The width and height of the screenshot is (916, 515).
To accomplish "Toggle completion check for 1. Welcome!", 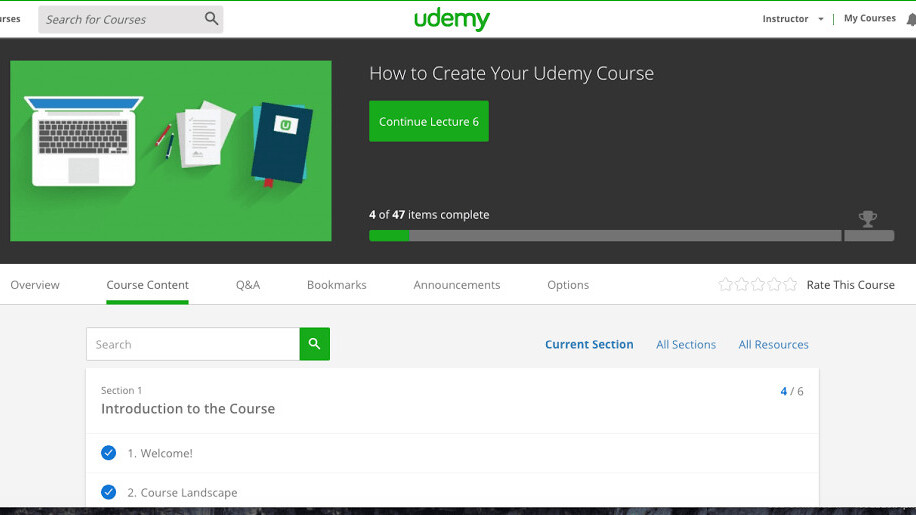I will tap(109, 453).
